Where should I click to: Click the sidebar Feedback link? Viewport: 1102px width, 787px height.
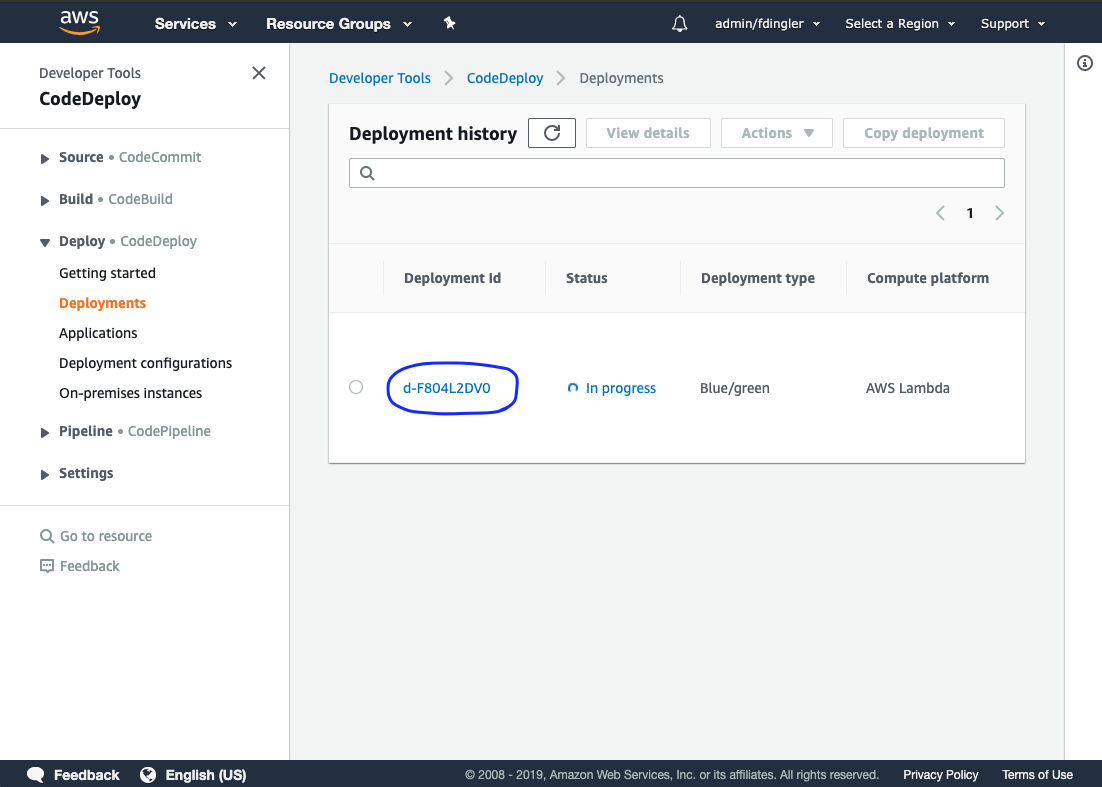89,566
